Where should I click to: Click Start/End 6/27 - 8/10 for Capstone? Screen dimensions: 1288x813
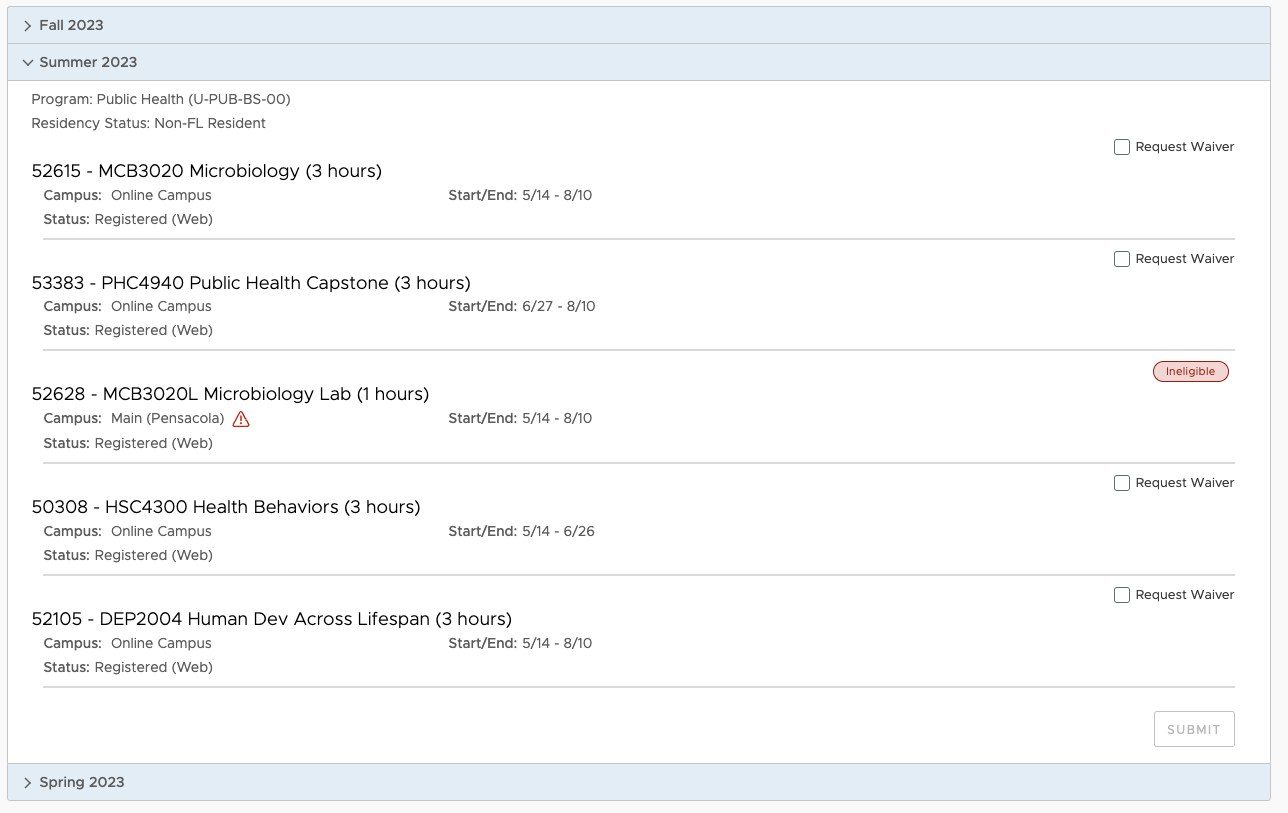522,306
